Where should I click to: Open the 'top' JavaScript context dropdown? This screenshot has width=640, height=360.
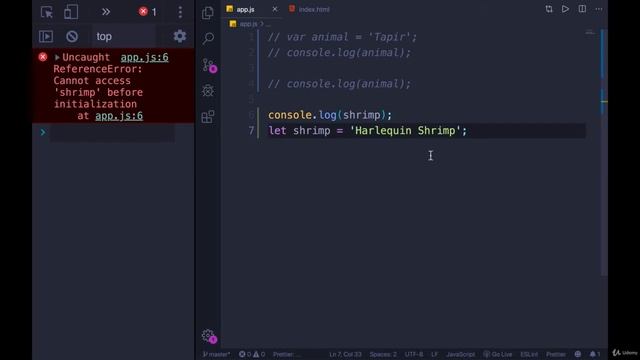[124, 36]
